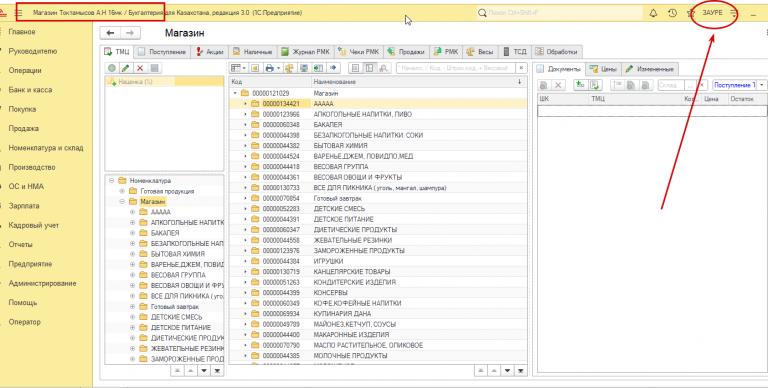Screen dimensions: 768x388
Task: Jump to list start with center panel first-row button
Action: [x=481, y=371]
